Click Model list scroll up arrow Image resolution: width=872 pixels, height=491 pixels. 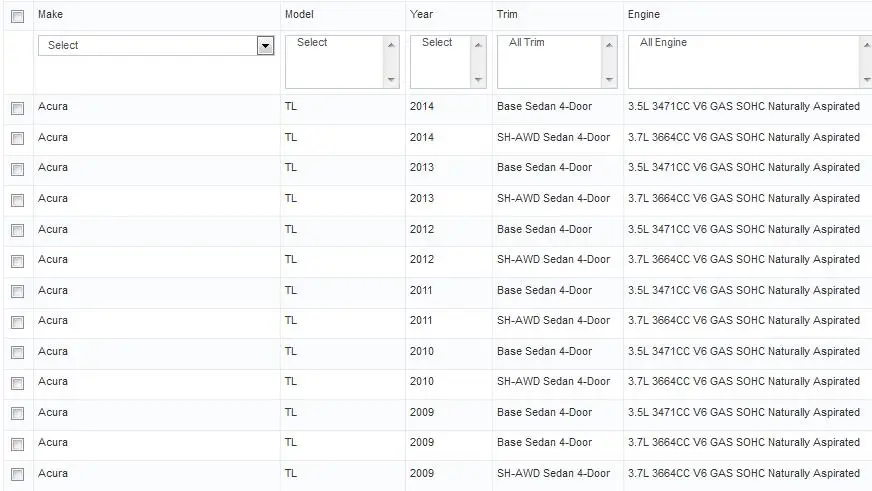391,44
